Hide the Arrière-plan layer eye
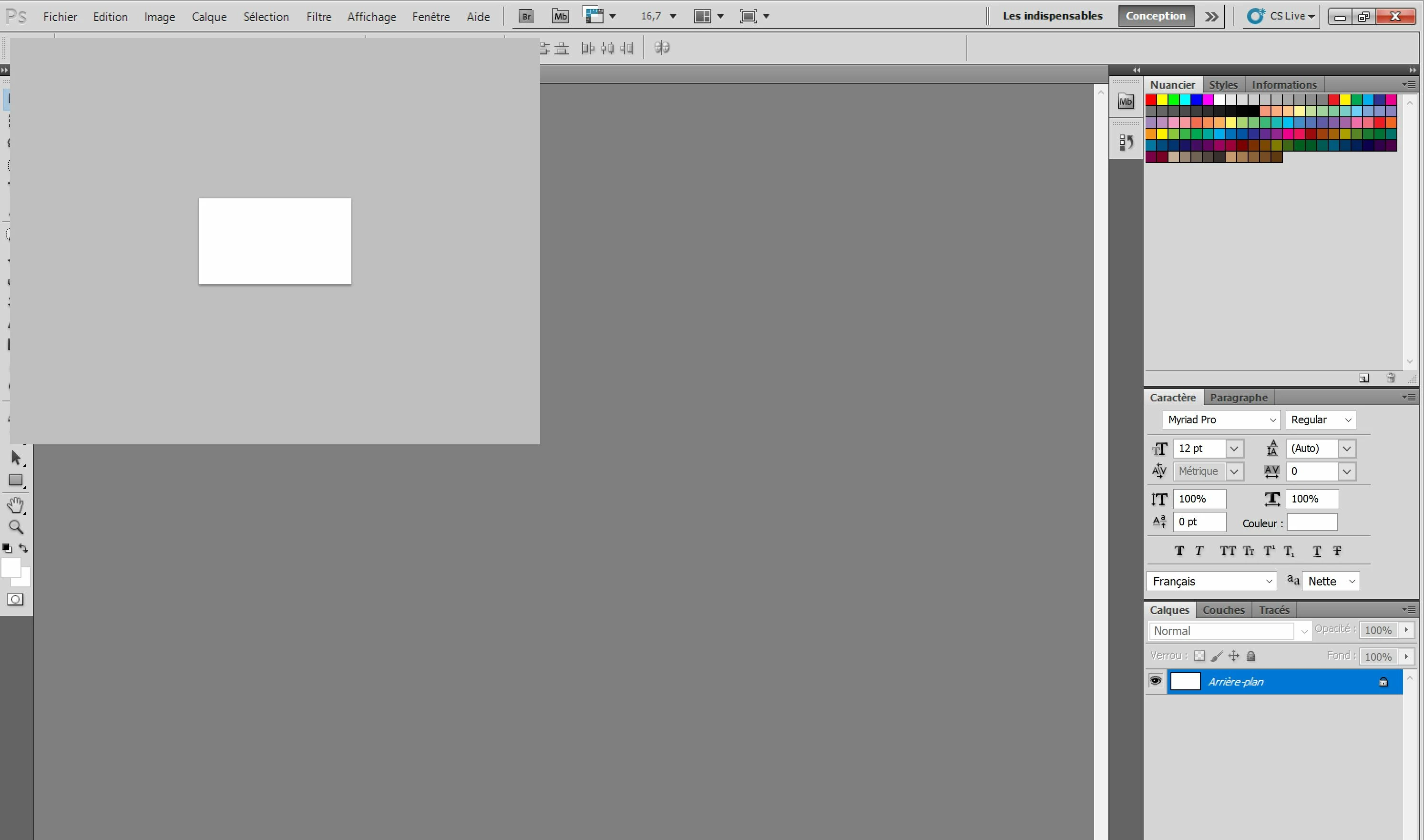The width and height of the screenshot is (1424, 840). pos(1155,681)
